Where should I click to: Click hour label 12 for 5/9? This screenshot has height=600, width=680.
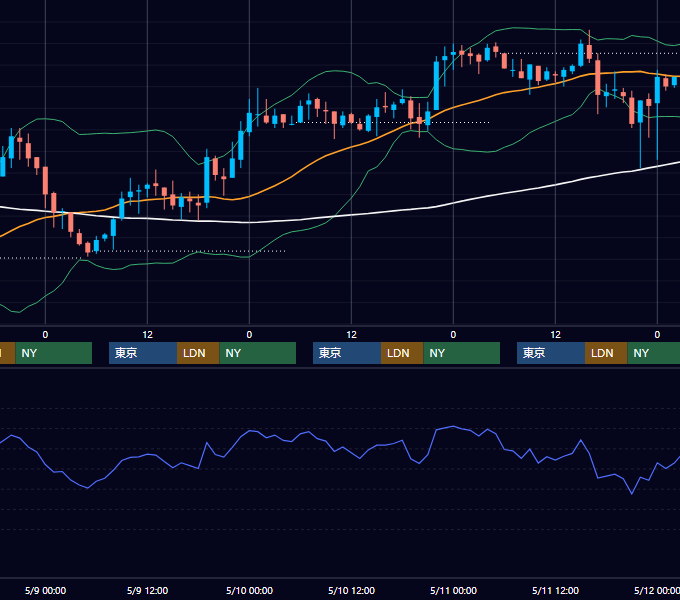pos(147,335)
